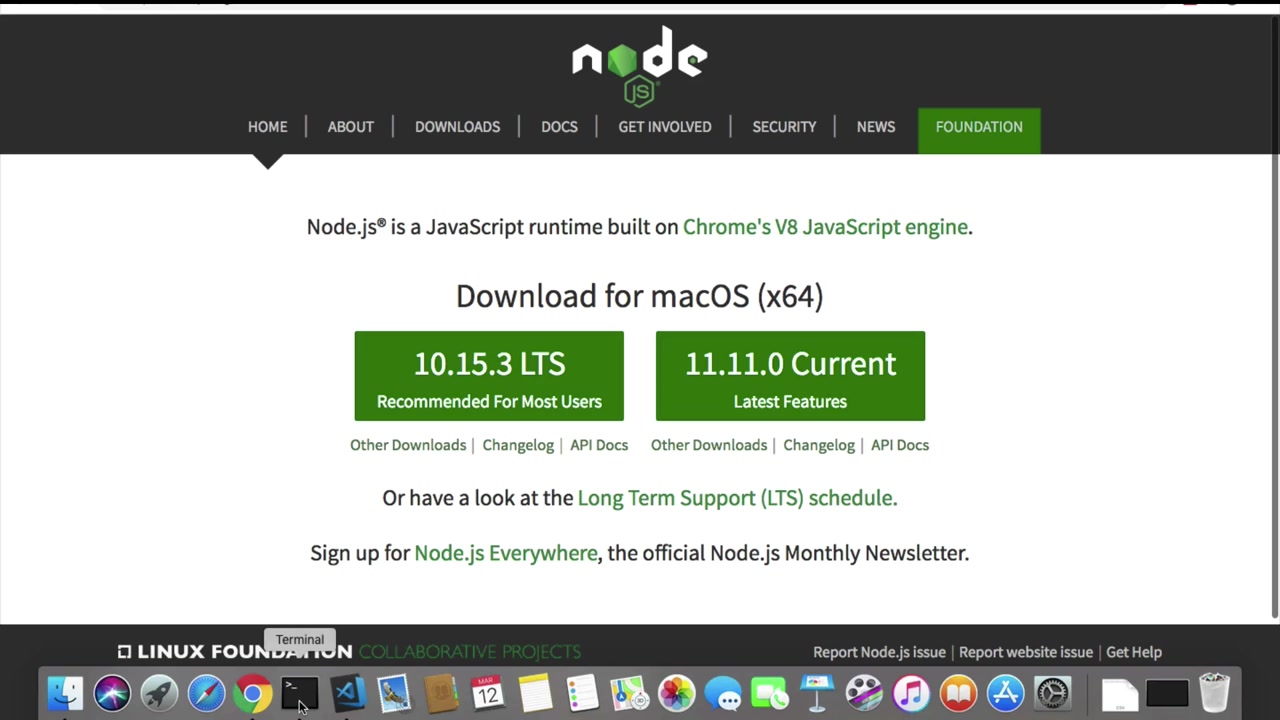Open System Preferences gear in dock
1280x720 pixels.
(x=1052, y=693)
